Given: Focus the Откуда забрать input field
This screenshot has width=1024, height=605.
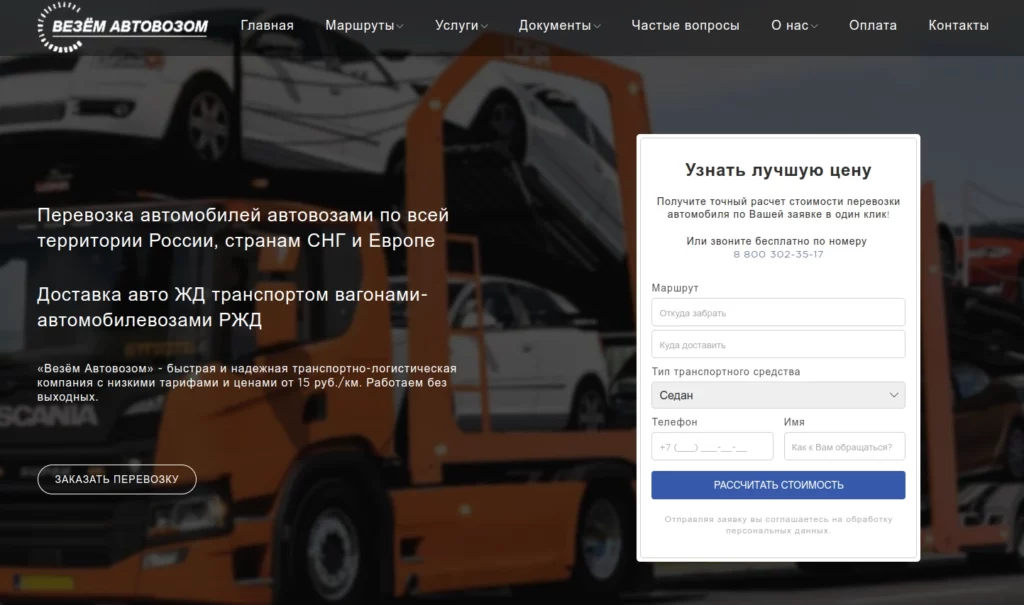Looking at the screenshot, I should click(x=778, y=312).
